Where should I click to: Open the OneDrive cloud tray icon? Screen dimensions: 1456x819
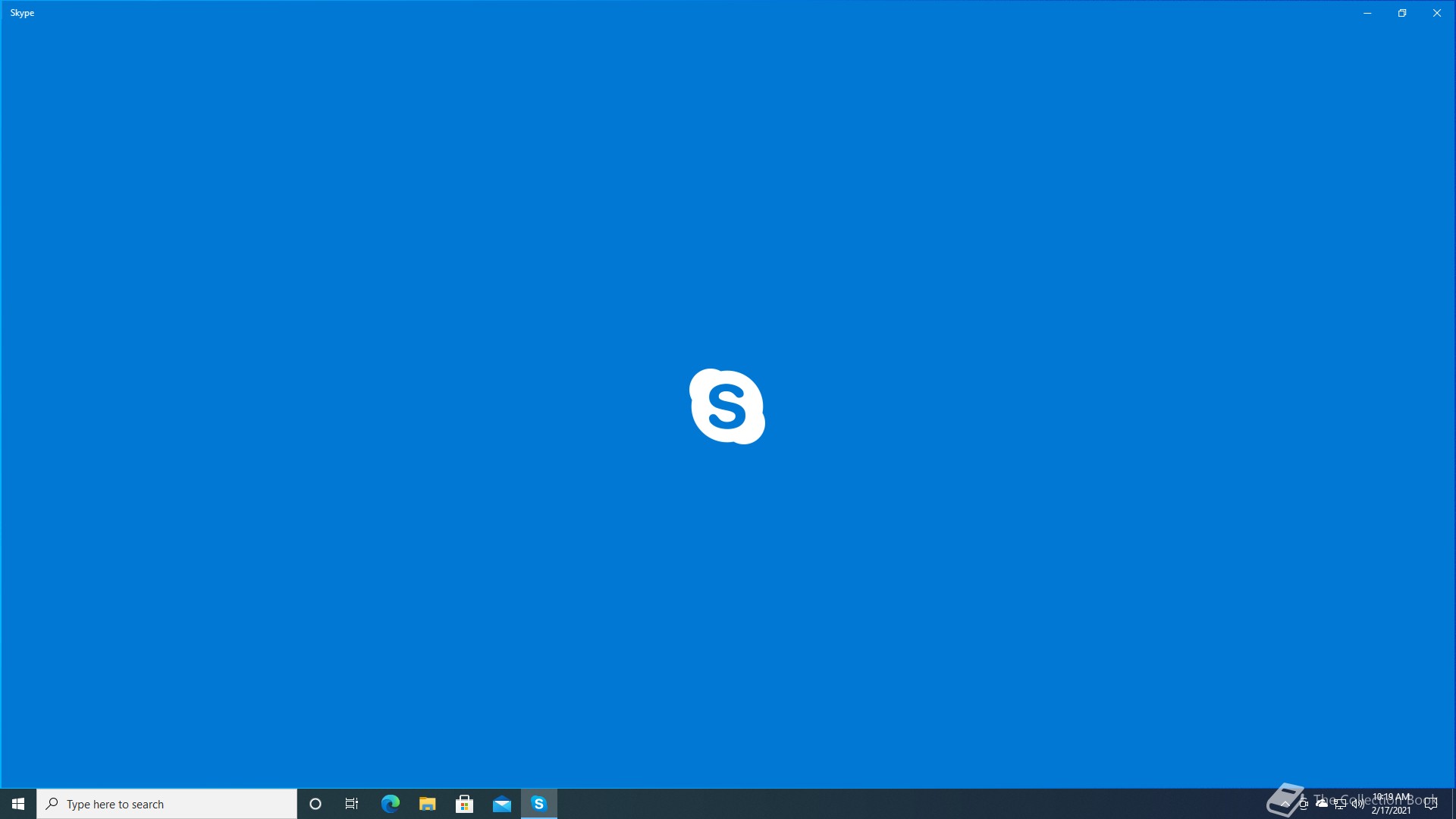tap(1322, 804)
